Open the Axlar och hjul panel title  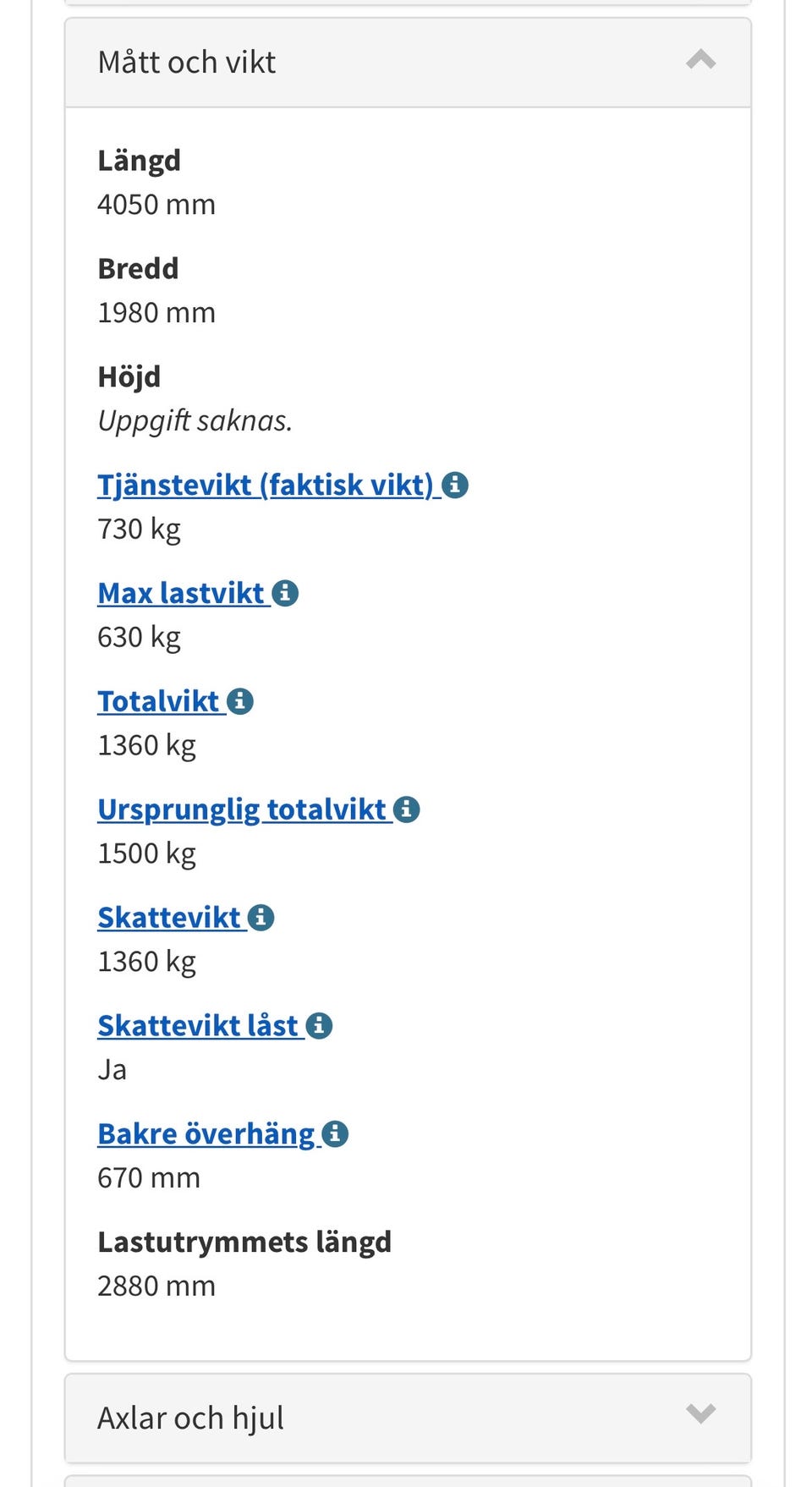click(190, 1418)
